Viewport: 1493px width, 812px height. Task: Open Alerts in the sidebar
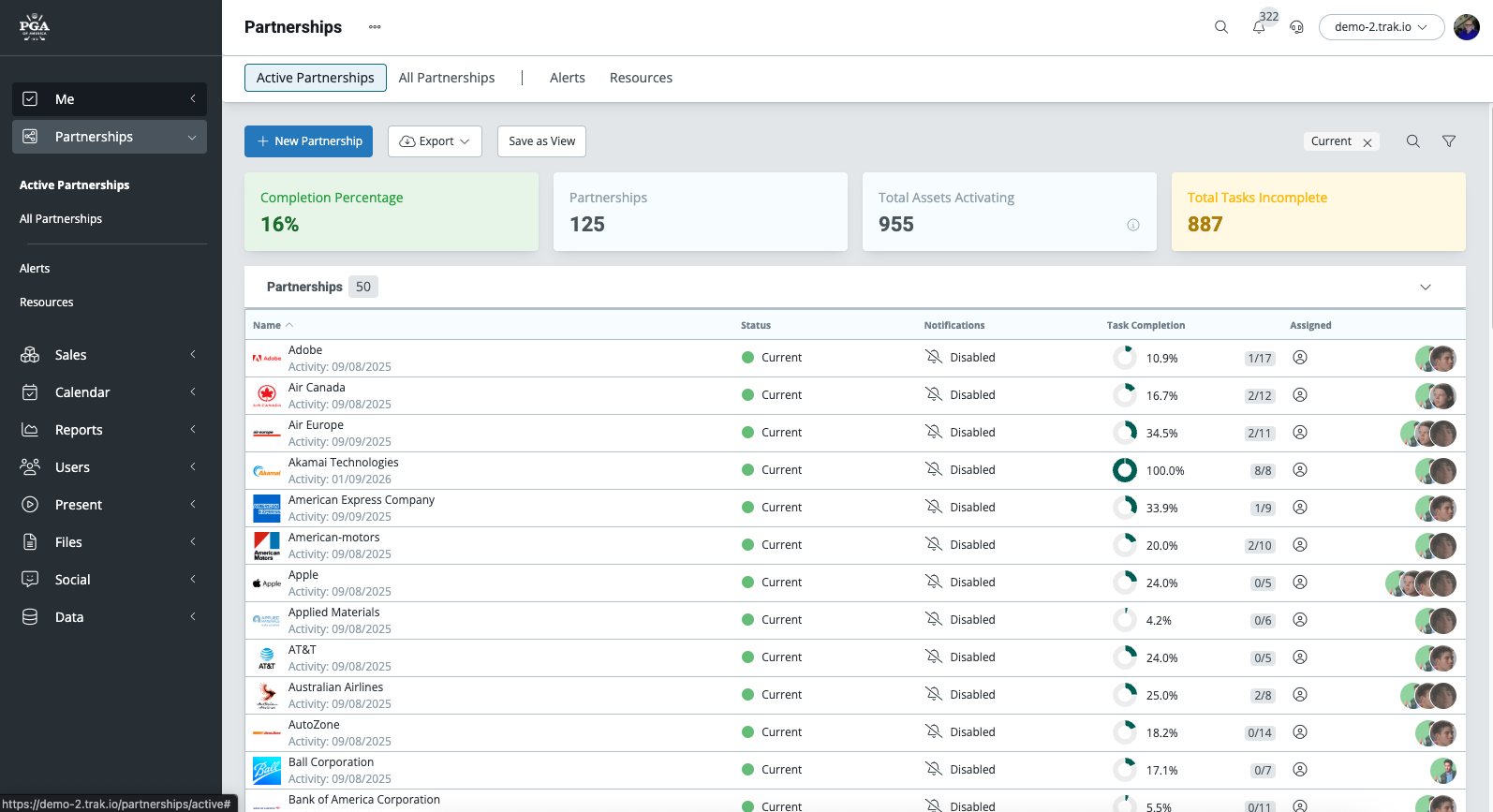35,269
